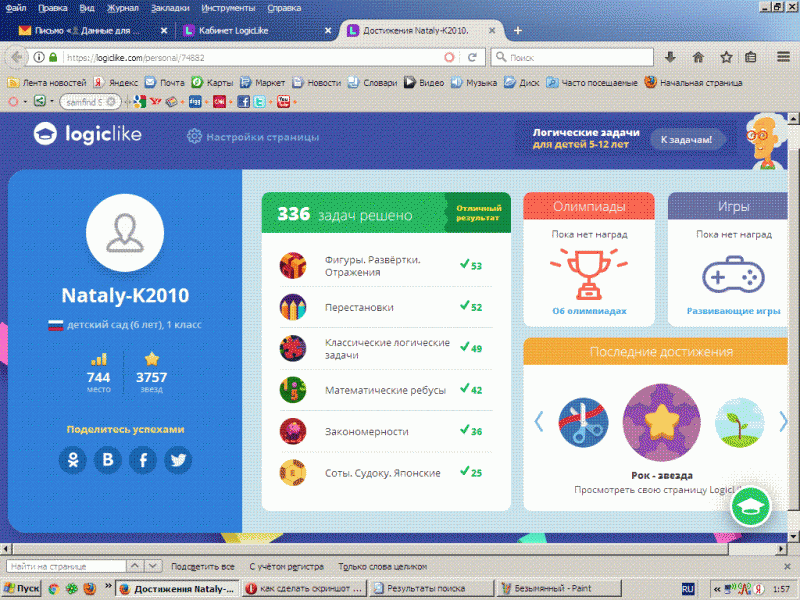This screenshot has width=800, height=600.
Task: Share via Twitter circle icon
Action: [178, 460]
